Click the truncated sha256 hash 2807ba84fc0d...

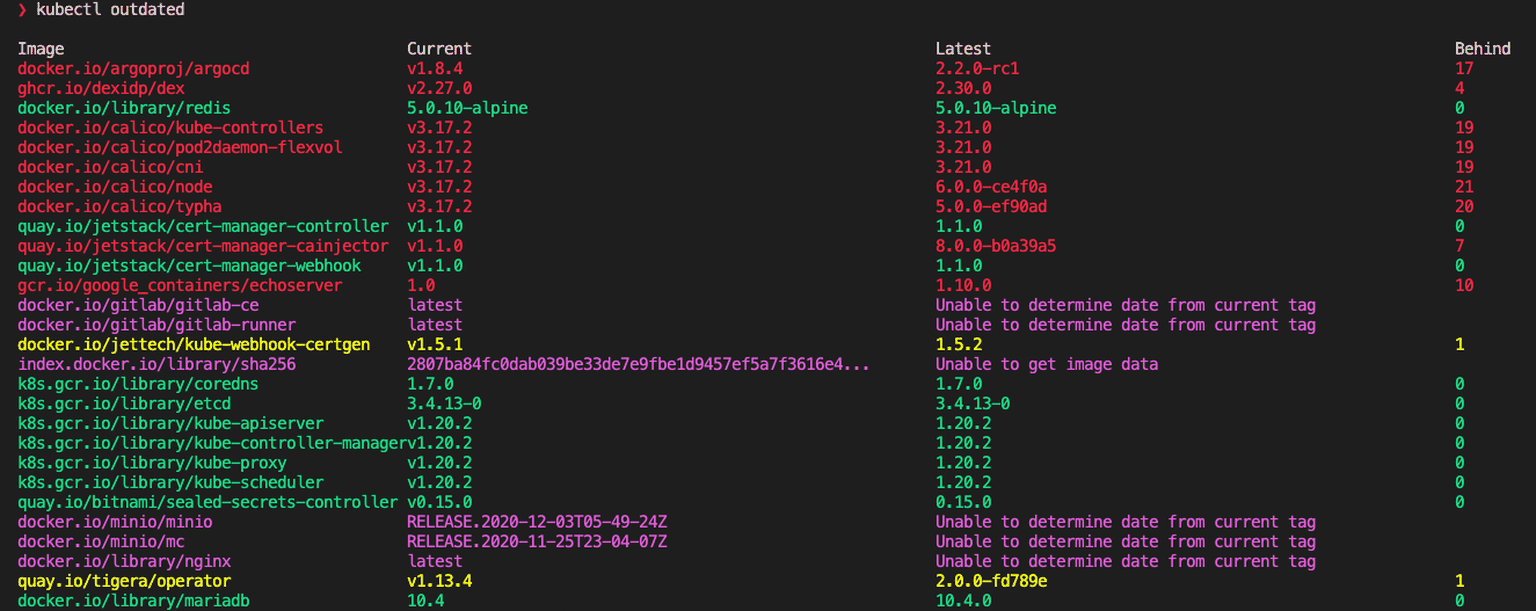coord(638,365)
